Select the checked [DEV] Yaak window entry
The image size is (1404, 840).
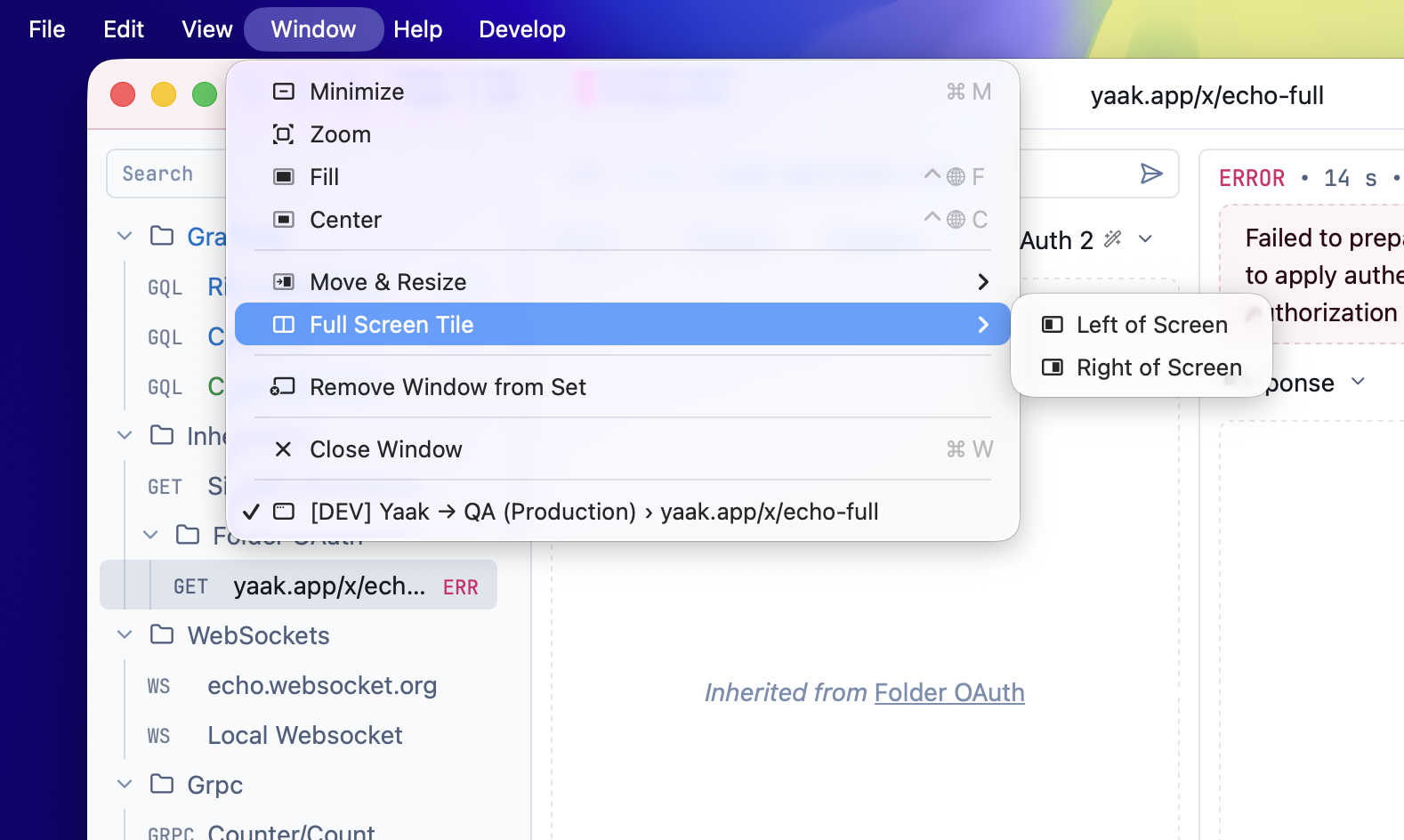coord(623,512)
